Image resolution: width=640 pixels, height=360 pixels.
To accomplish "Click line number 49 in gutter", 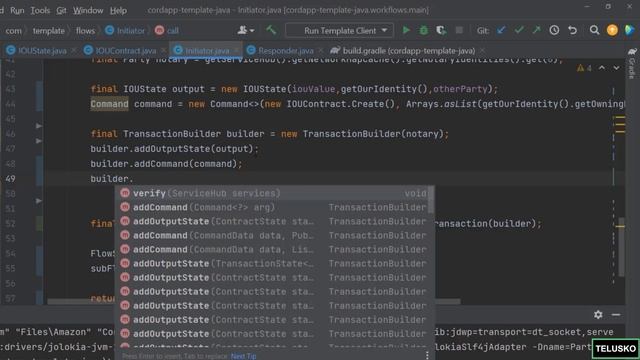I will (x=11, y=179).
